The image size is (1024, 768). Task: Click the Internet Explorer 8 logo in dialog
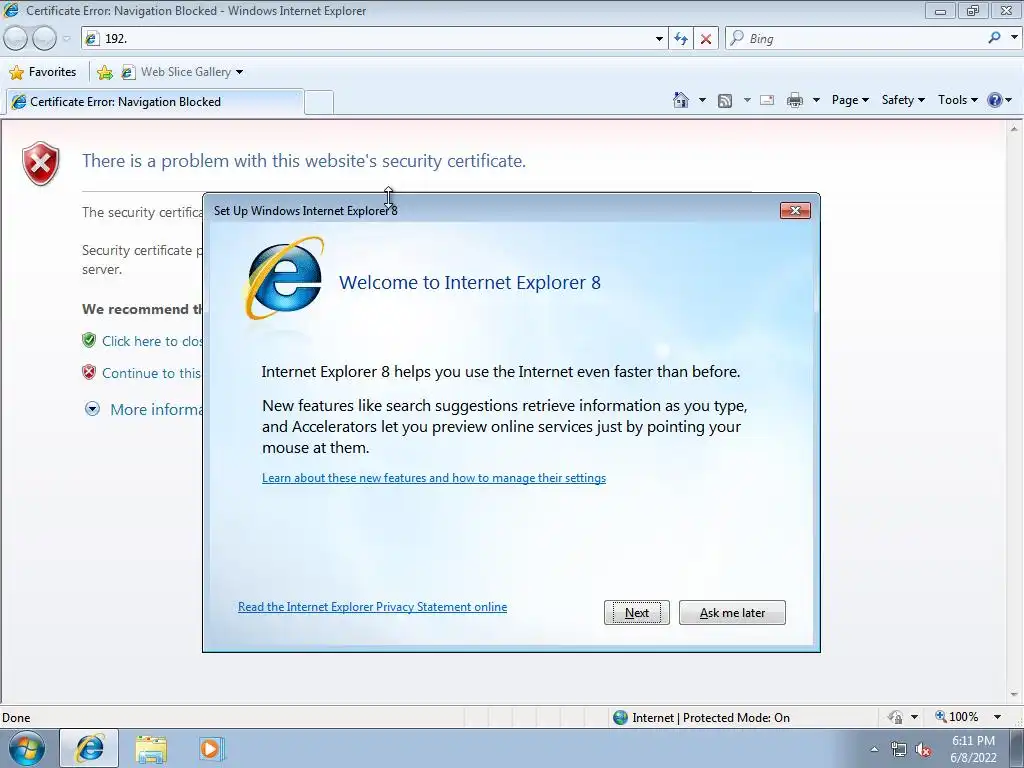coord(285,279)
